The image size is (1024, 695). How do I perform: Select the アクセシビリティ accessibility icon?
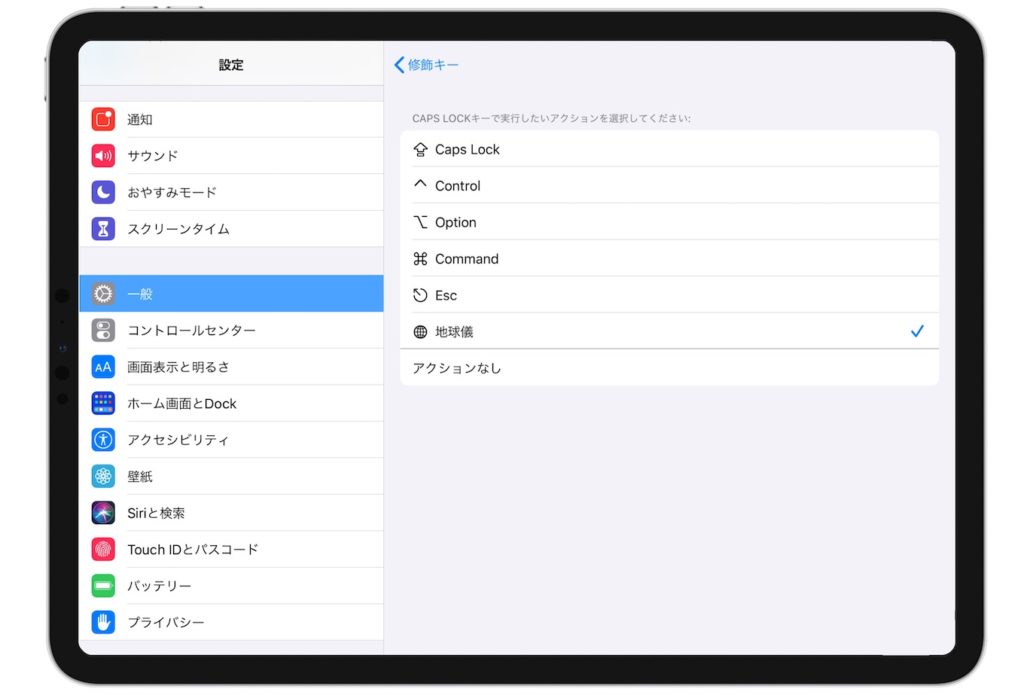(x=103, y=439)
